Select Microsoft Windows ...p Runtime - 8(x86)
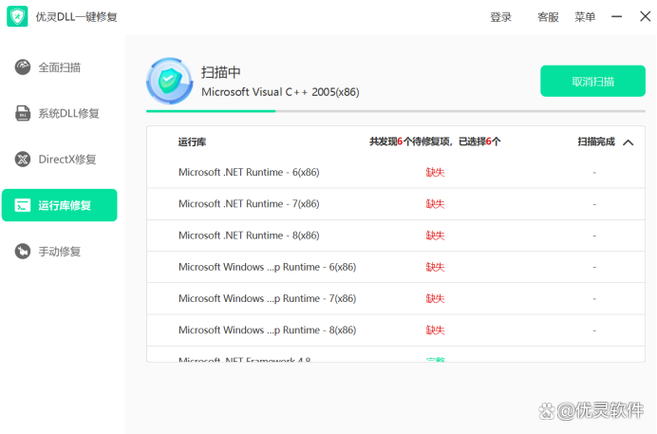Screen dimensions: 657x434 click(396, 330)
